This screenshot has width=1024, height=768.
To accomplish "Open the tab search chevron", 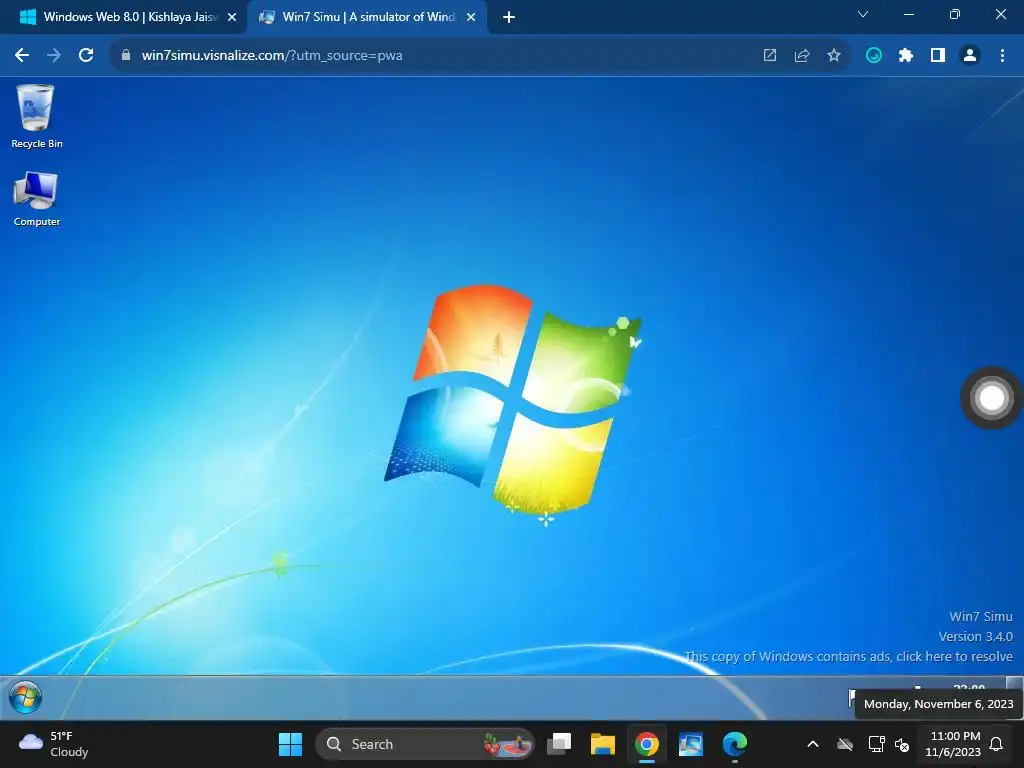I will tap(863, 14).
